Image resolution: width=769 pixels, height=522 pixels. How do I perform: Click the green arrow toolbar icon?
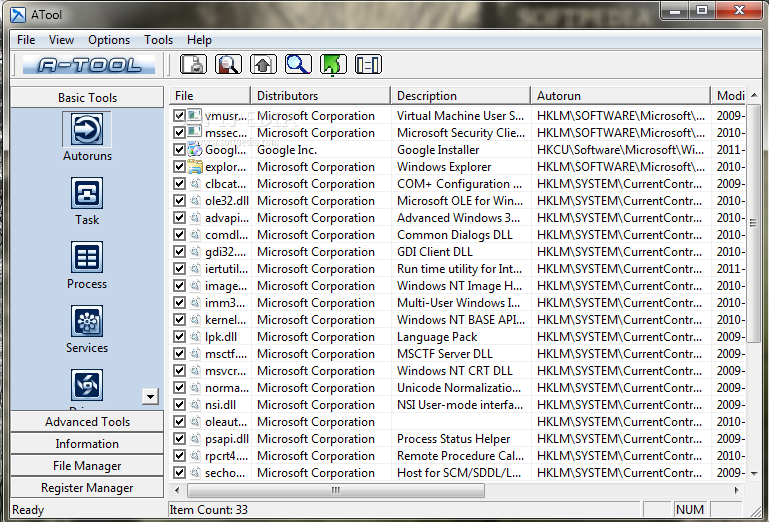[333, 64]
